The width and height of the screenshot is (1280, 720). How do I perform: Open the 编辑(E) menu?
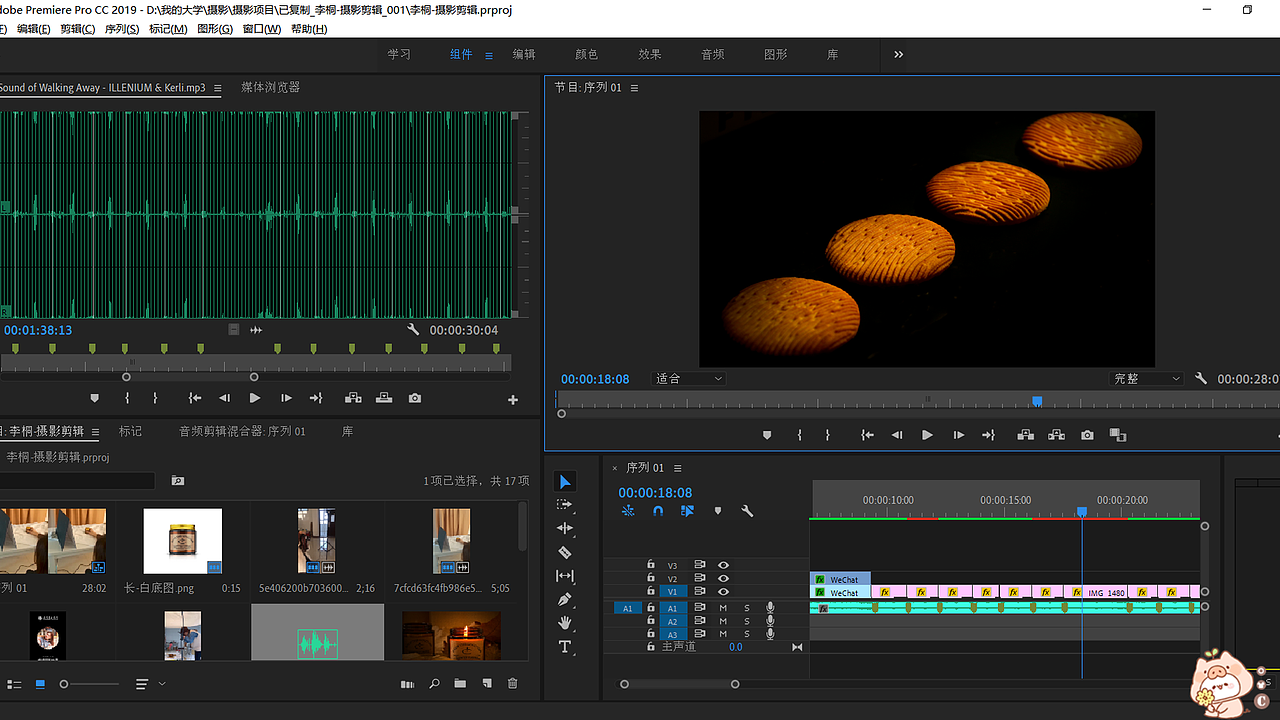tap(33, 29)
